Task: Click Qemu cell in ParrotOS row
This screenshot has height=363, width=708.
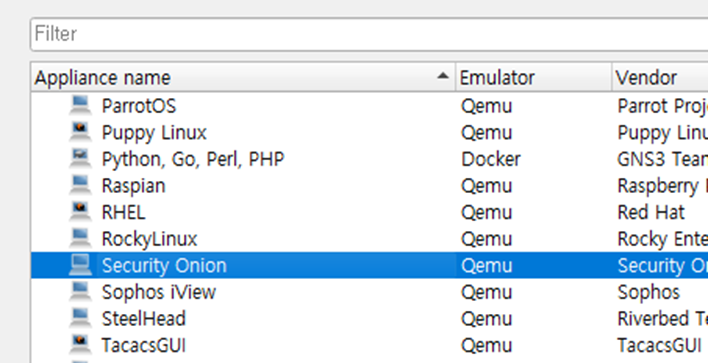Action: [x=487, y=107]
